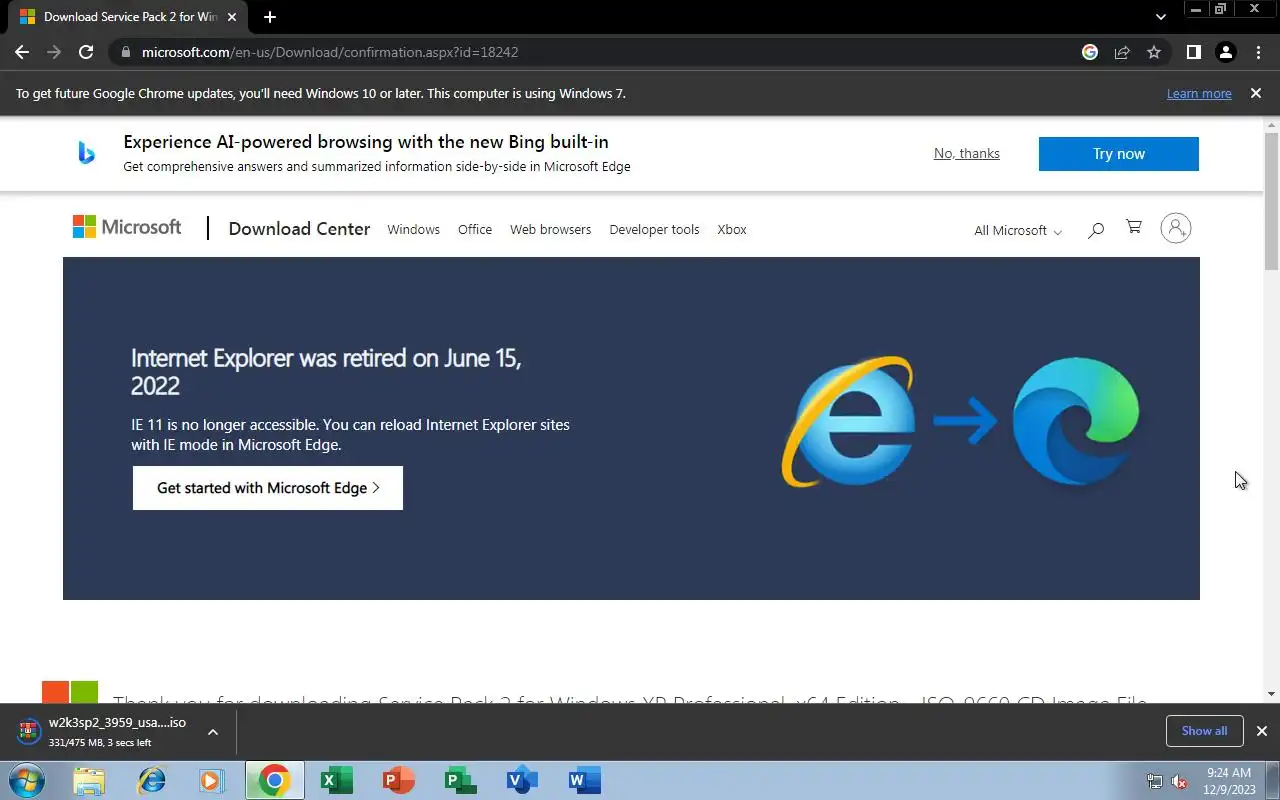Open the Download Center link
This screenshot has width=1280, height=800.
(x=299, y=229)
